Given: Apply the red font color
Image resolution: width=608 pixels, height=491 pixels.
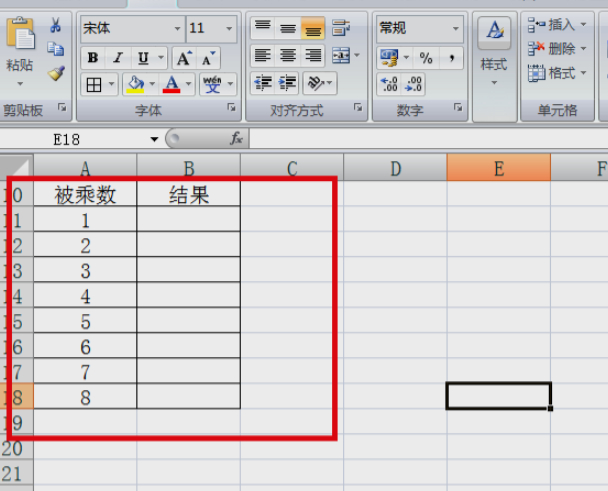Looking at the screenshot, I should point(171,84).
